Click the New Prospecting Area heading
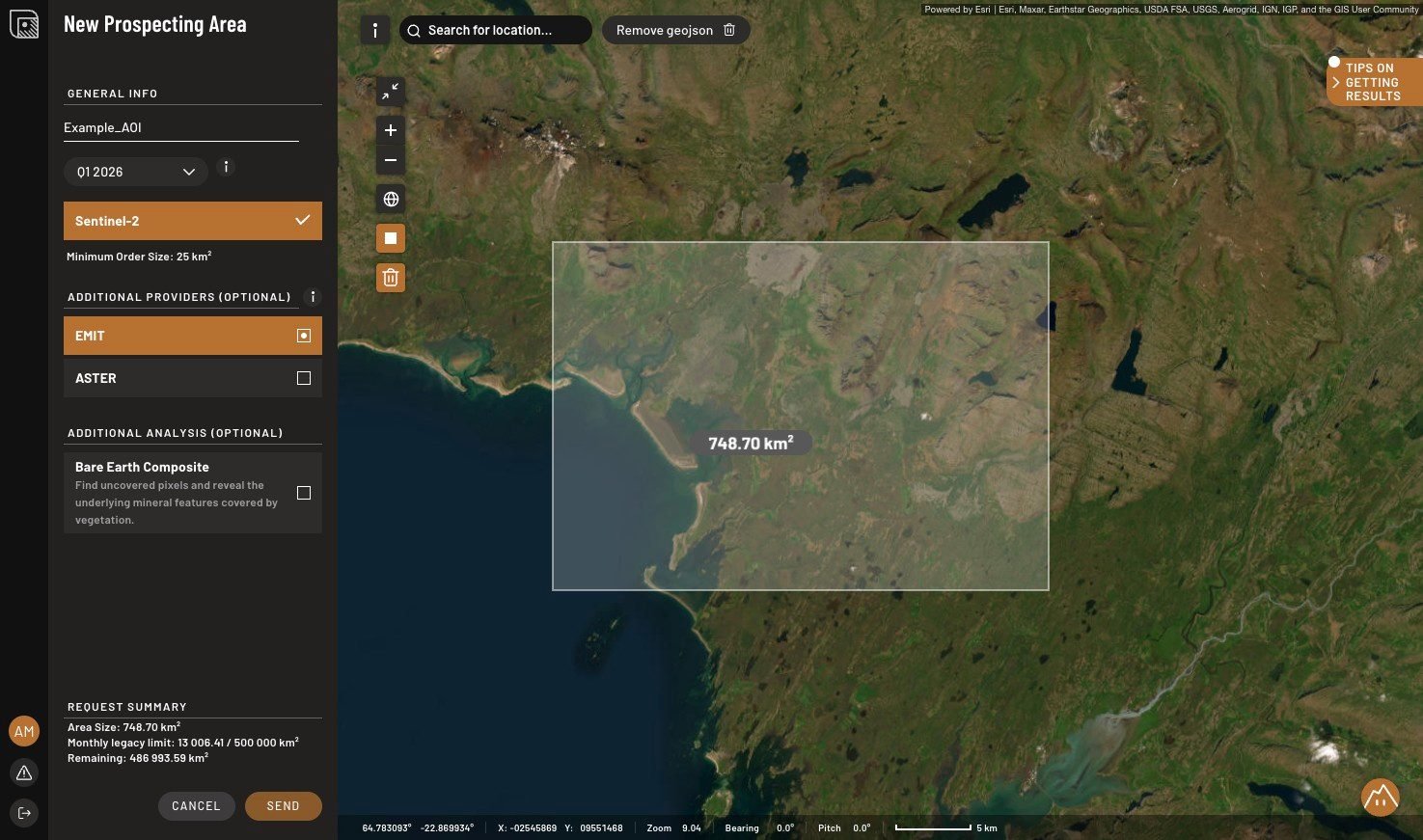Viewport: 1423px width, 840px height. 155,24
